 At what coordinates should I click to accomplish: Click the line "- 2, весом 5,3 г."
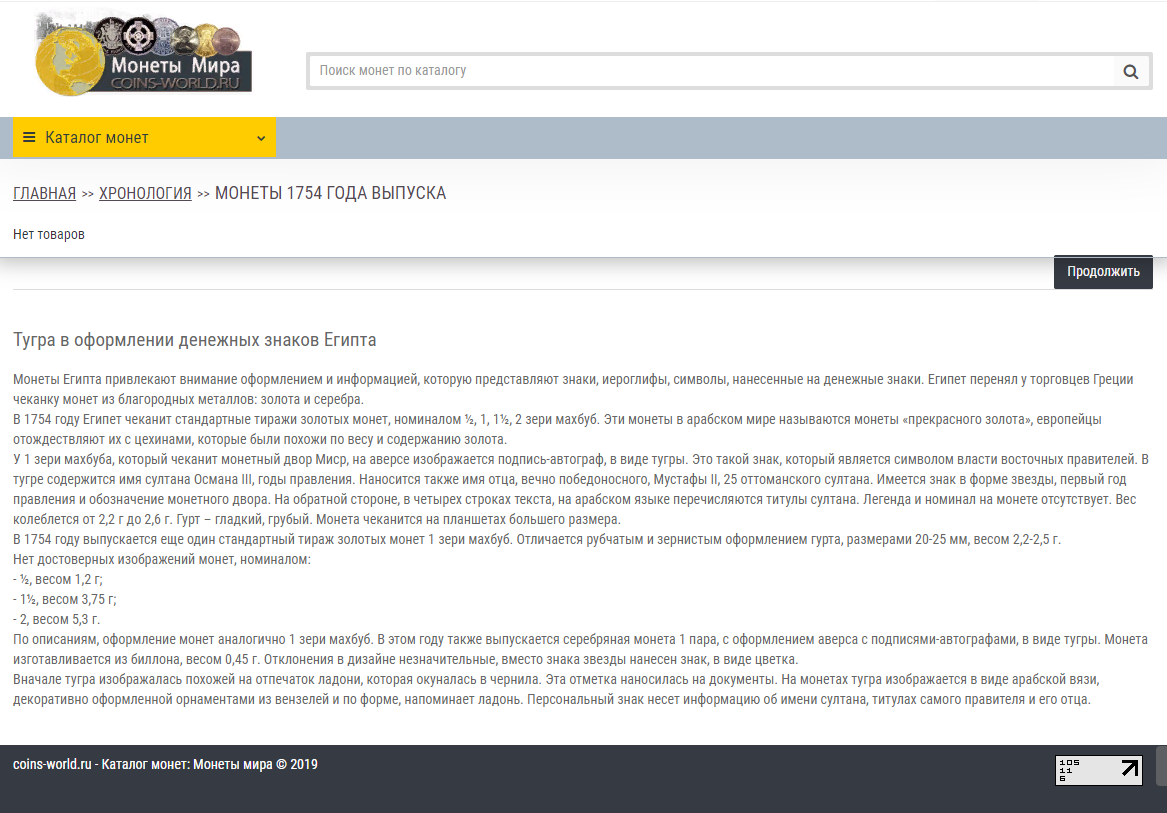tap(57, 619)
